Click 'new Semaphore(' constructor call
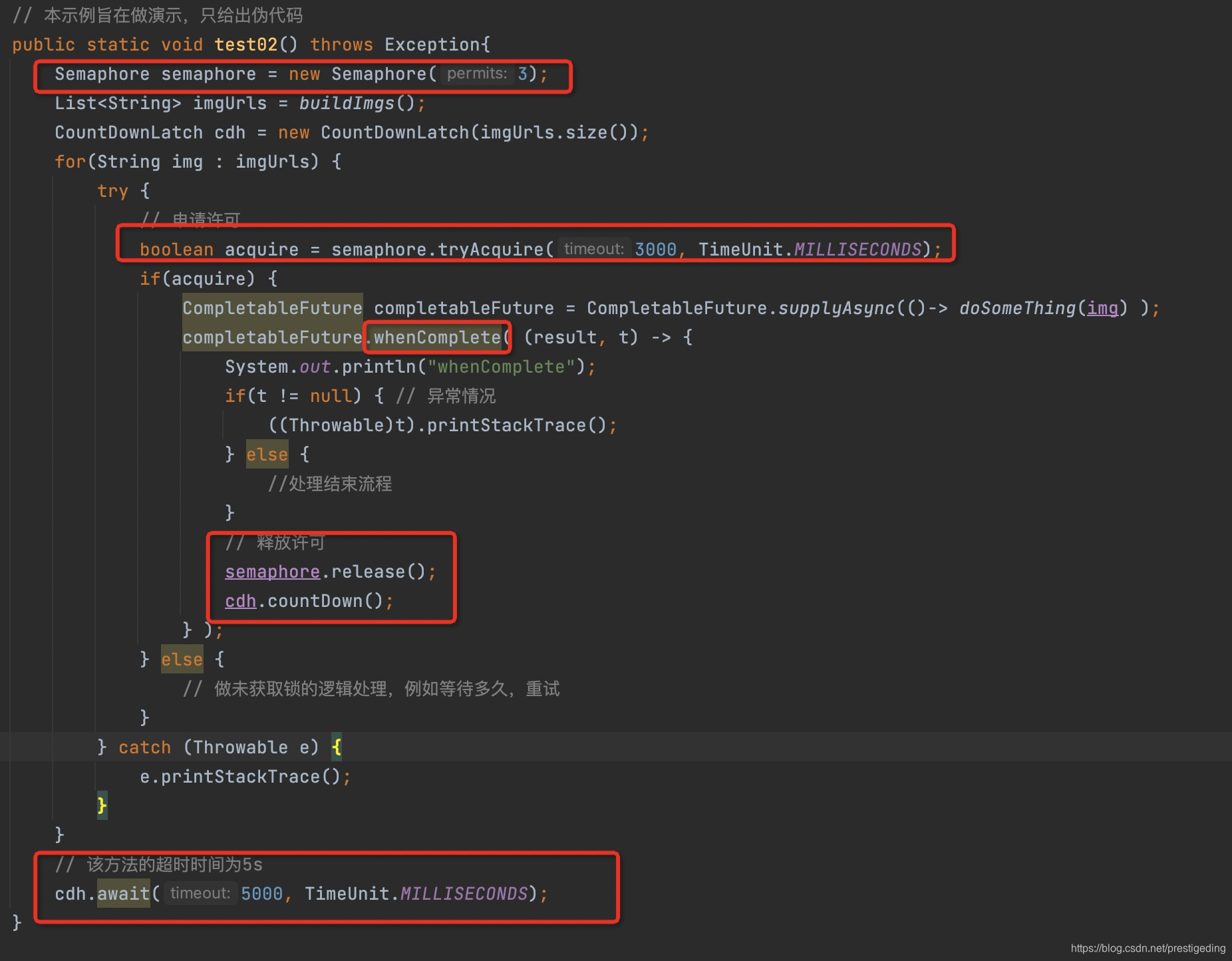 [363, 74]
